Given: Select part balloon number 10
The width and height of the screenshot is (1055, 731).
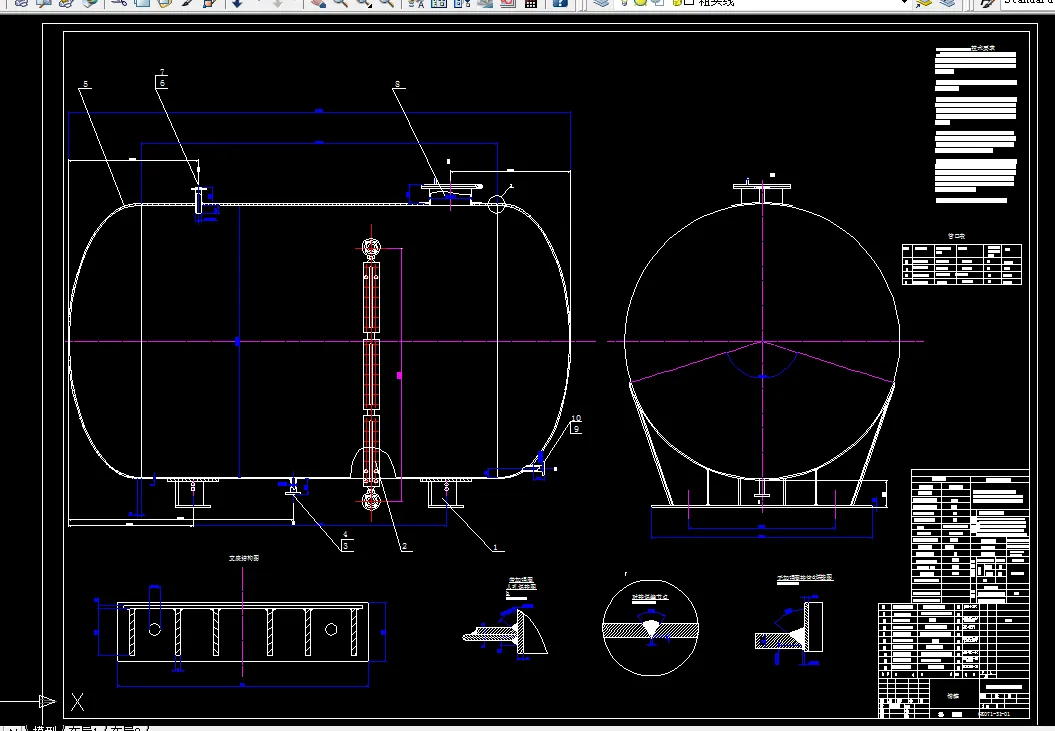Looking at the screenshot, I should pos(576,418).
